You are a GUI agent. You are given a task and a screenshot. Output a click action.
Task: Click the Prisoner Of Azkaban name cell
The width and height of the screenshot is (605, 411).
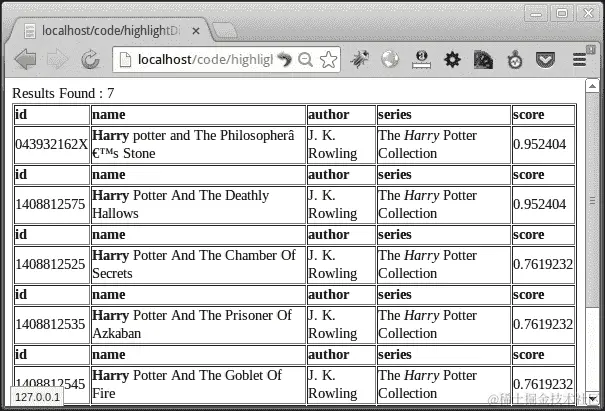click(x=198, y=325)
